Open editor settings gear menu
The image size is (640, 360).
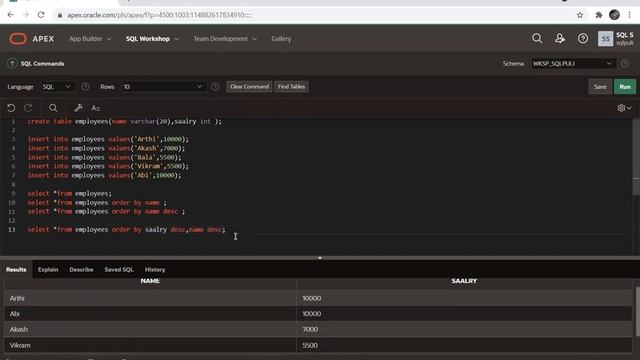pos(624,108)
